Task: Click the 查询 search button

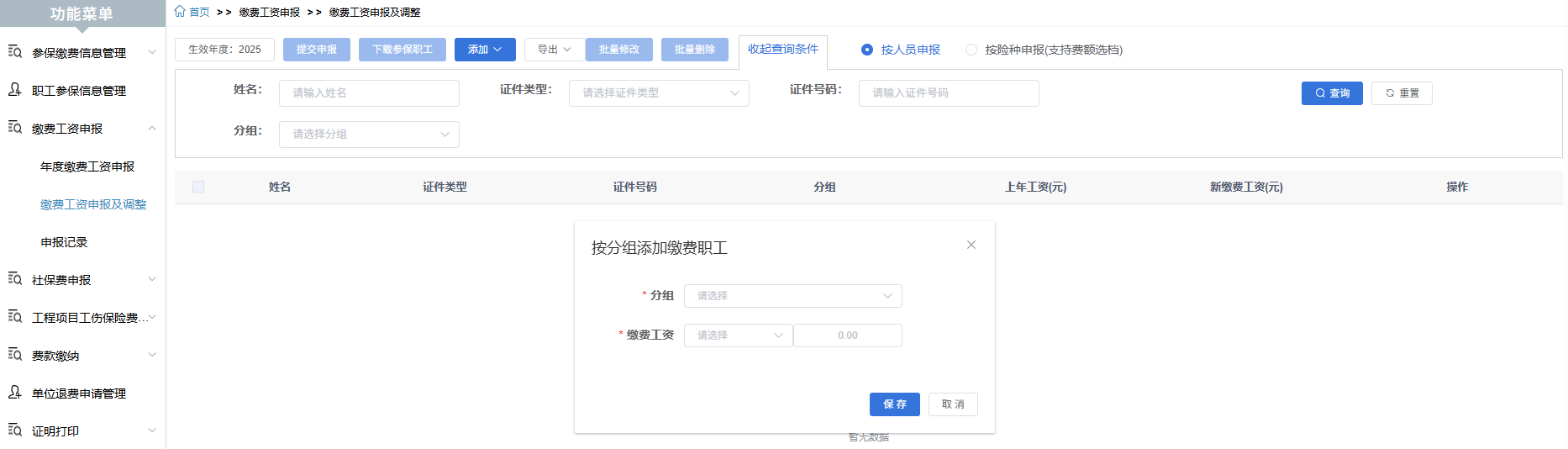Action: click(x=1332, y=93)
